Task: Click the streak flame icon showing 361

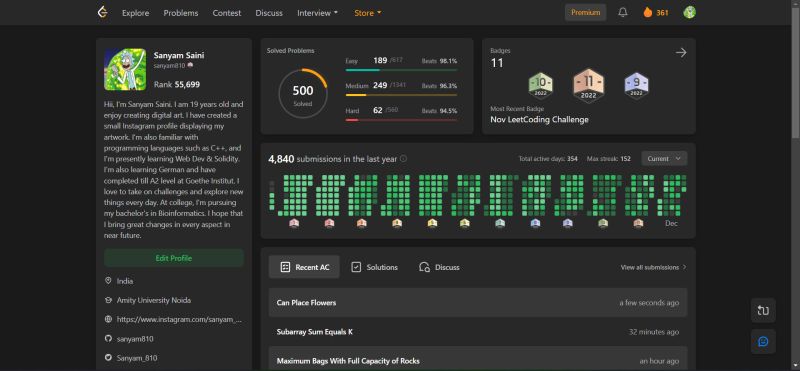Action: [648, 13]
